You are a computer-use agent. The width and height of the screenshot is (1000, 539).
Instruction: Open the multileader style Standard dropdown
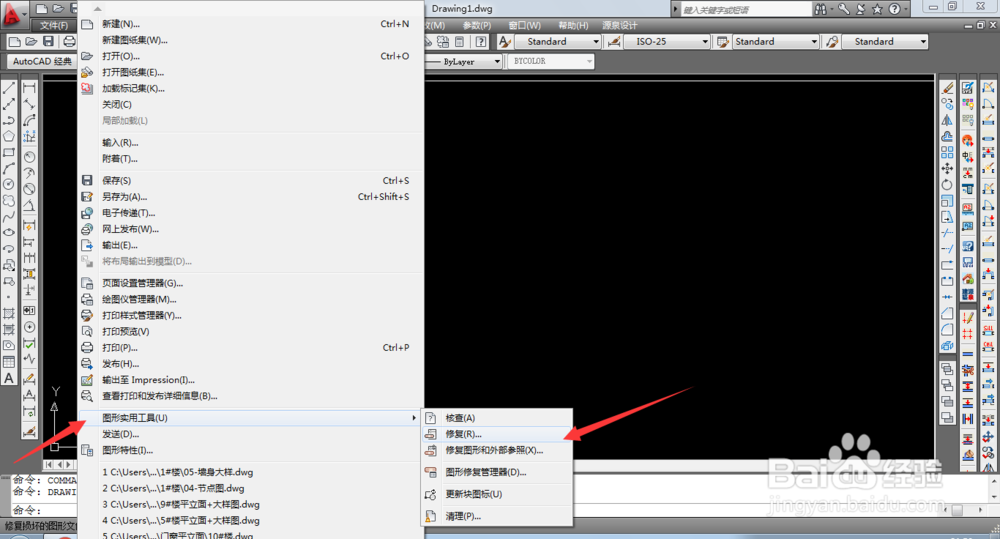click(885, 41)
